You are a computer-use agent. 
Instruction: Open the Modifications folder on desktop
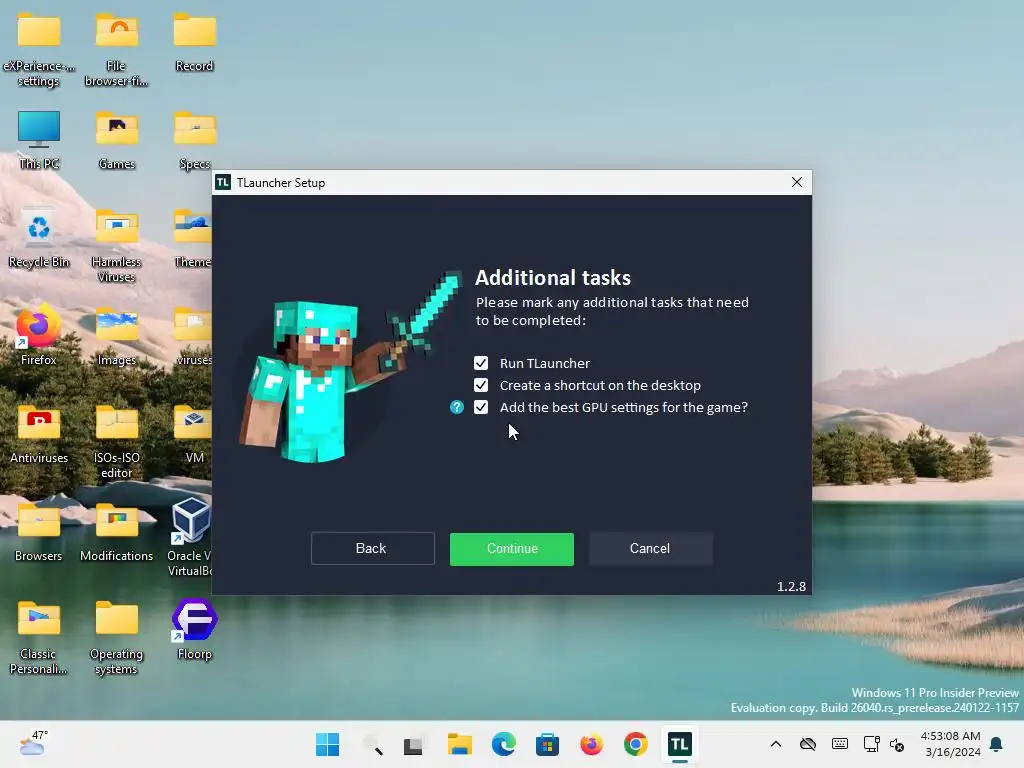(116, 532)
